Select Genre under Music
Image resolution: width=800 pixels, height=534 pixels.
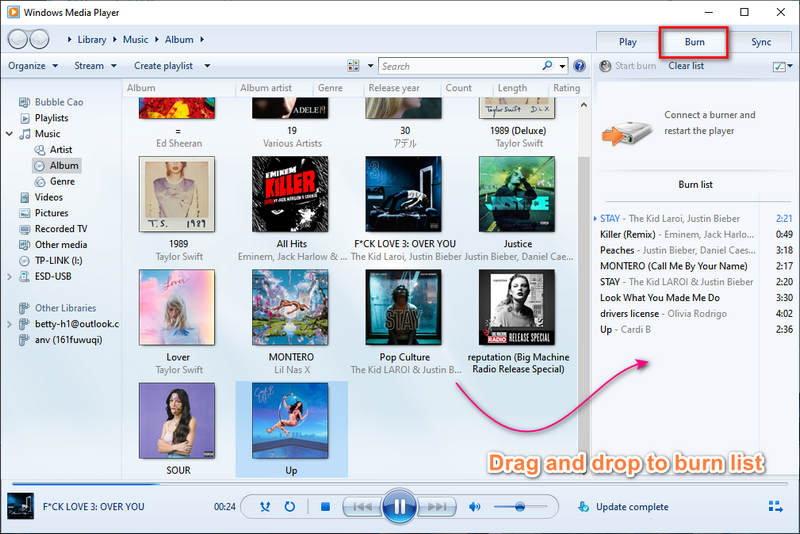point(62,181)
